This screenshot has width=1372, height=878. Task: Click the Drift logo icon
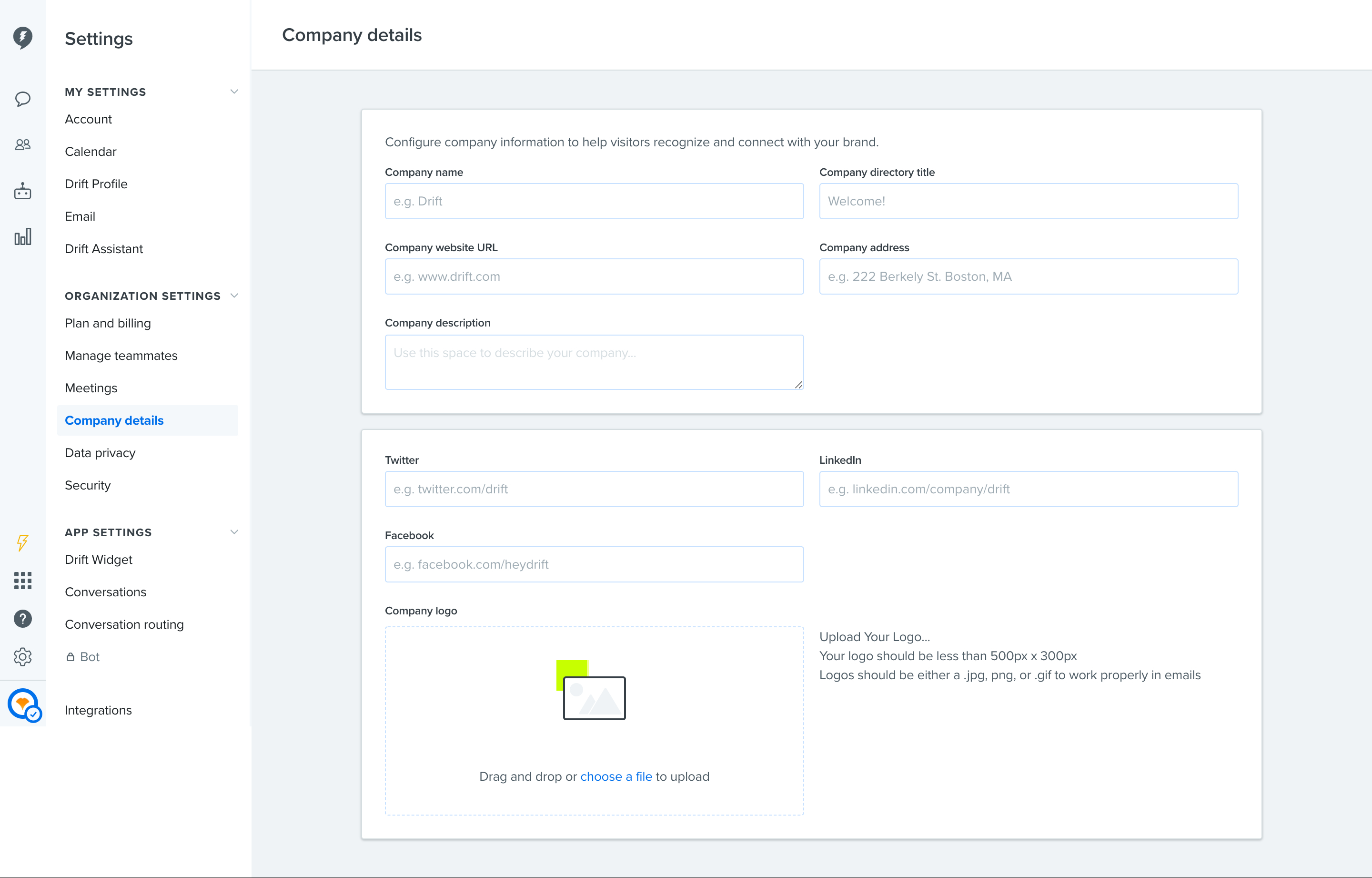[23, 38]
